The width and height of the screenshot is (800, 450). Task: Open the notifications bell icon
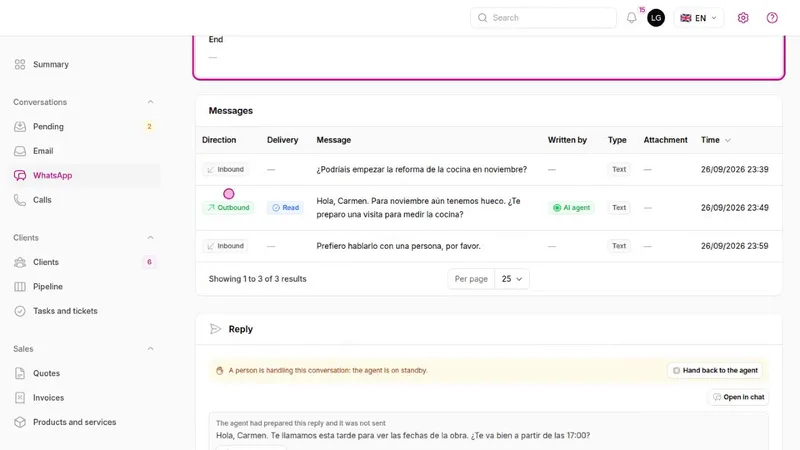tap(632, 18)
